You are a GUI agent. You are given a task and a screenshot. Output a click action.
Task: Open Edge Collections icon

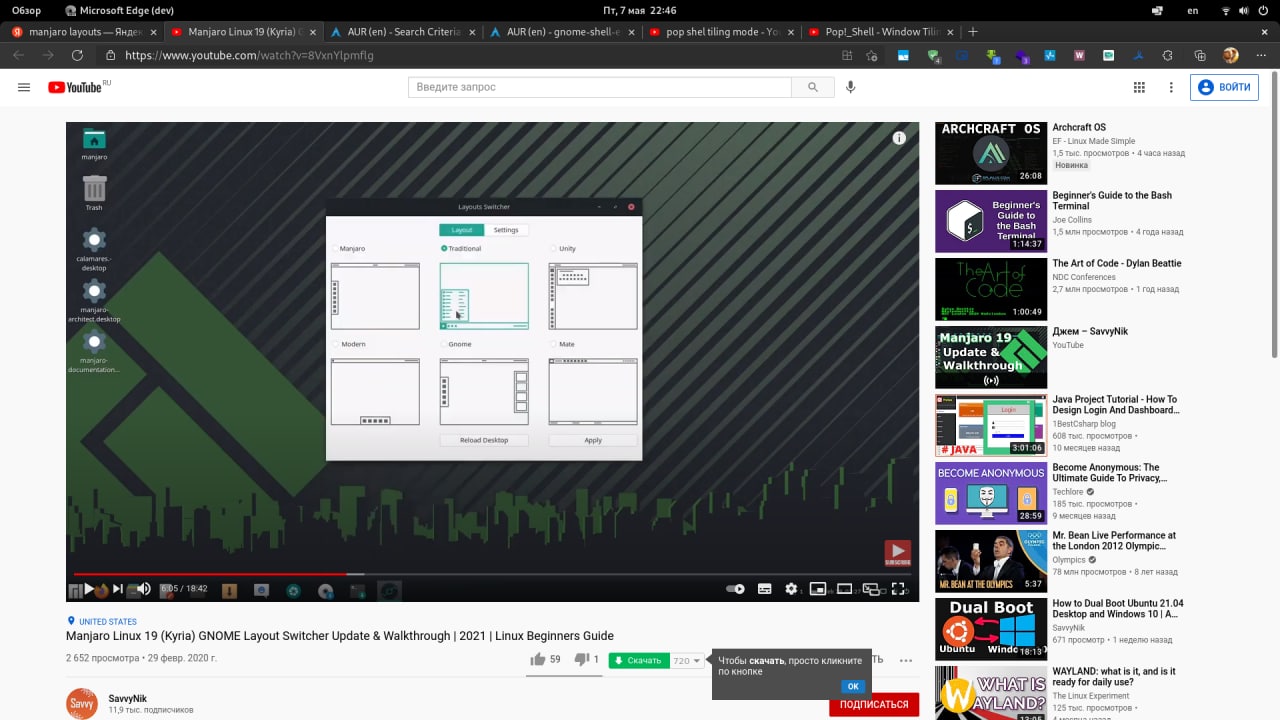point(1198,56)
